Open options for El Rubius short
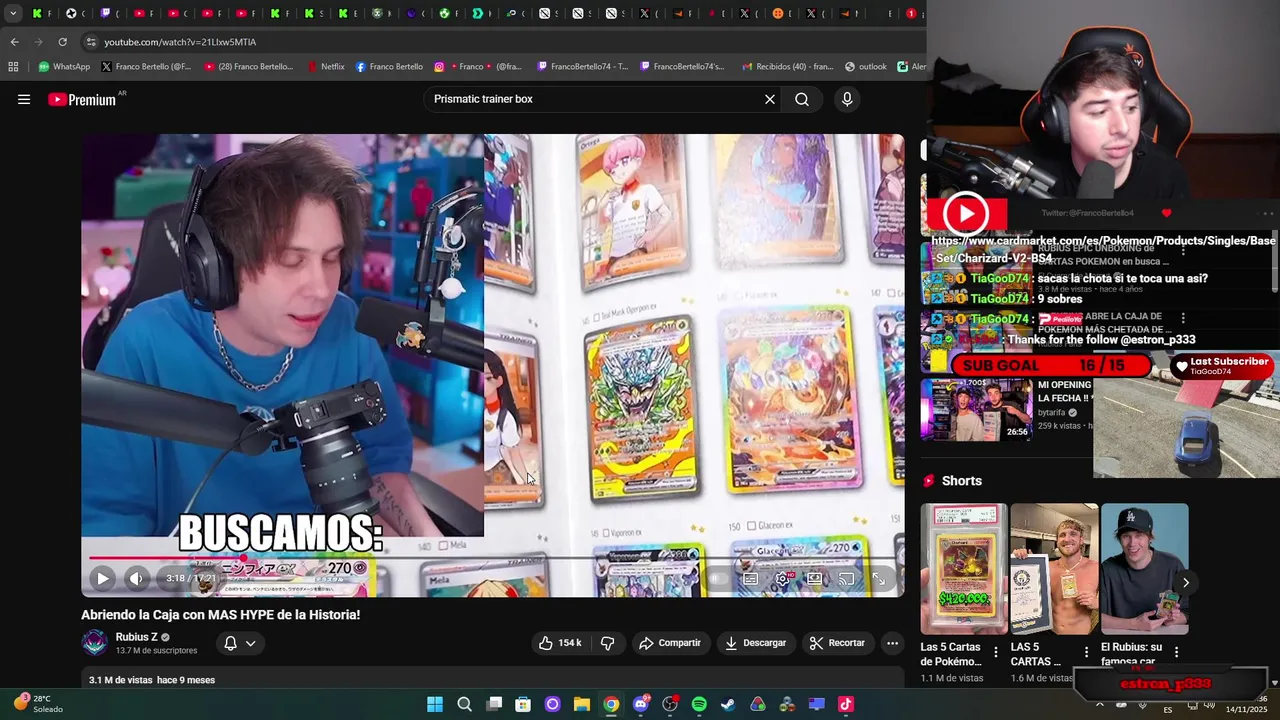The image size is (1280, 720). [1176, 652]
